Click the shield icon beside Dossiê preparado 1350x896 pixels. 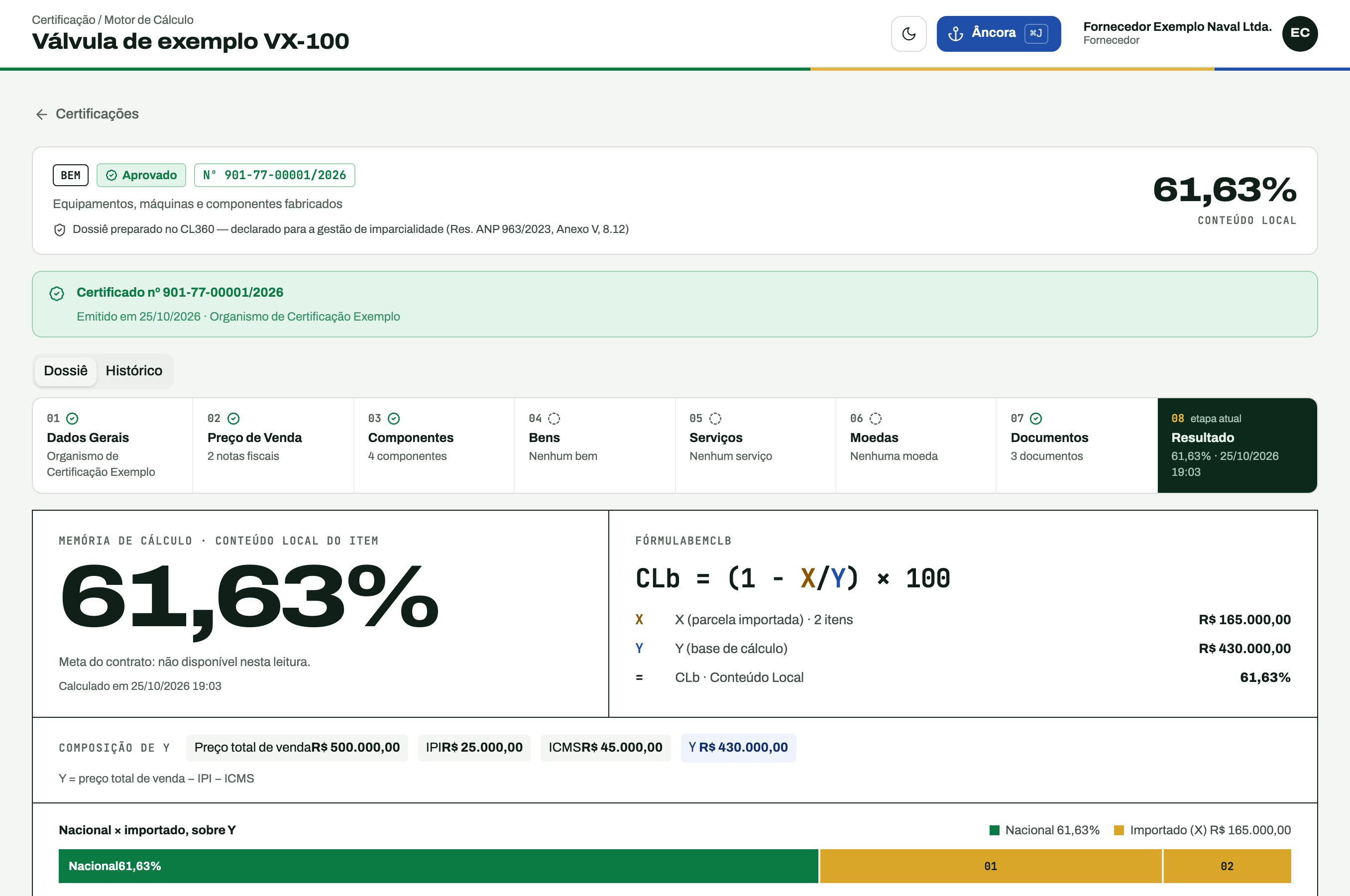59,229
